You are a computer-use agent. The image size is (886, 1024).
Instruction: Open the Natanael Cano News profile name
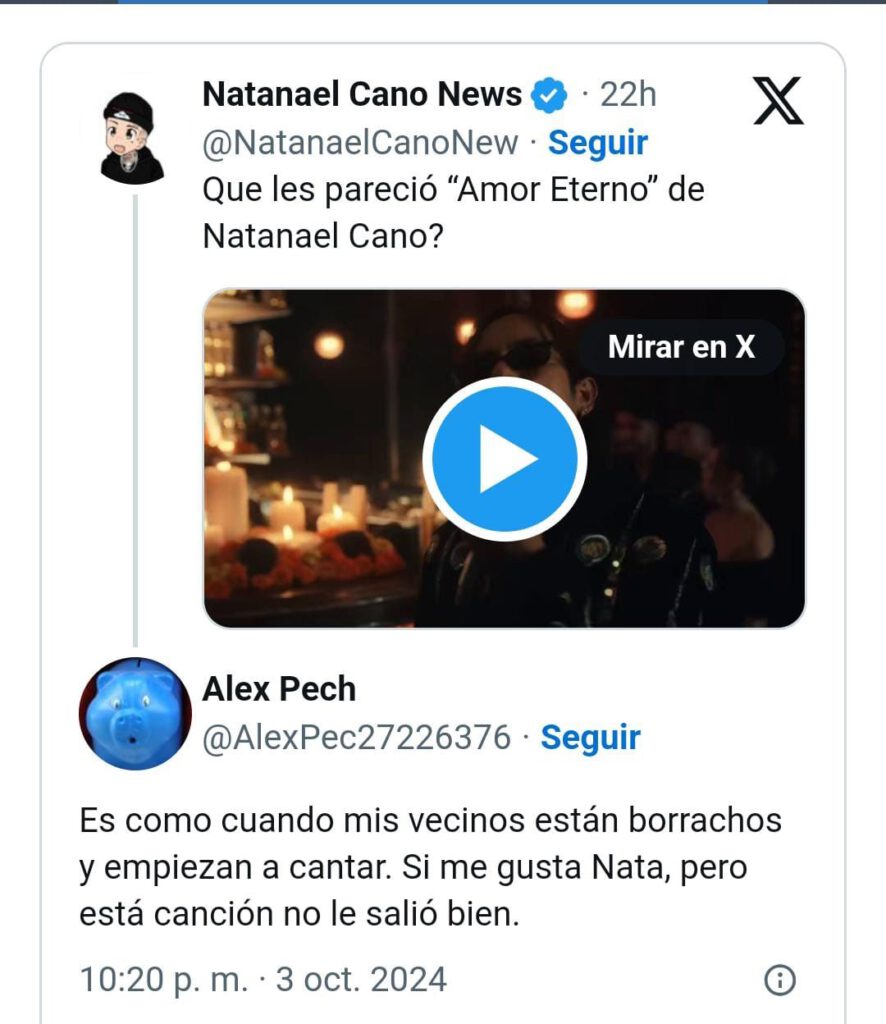click(362, 95)
